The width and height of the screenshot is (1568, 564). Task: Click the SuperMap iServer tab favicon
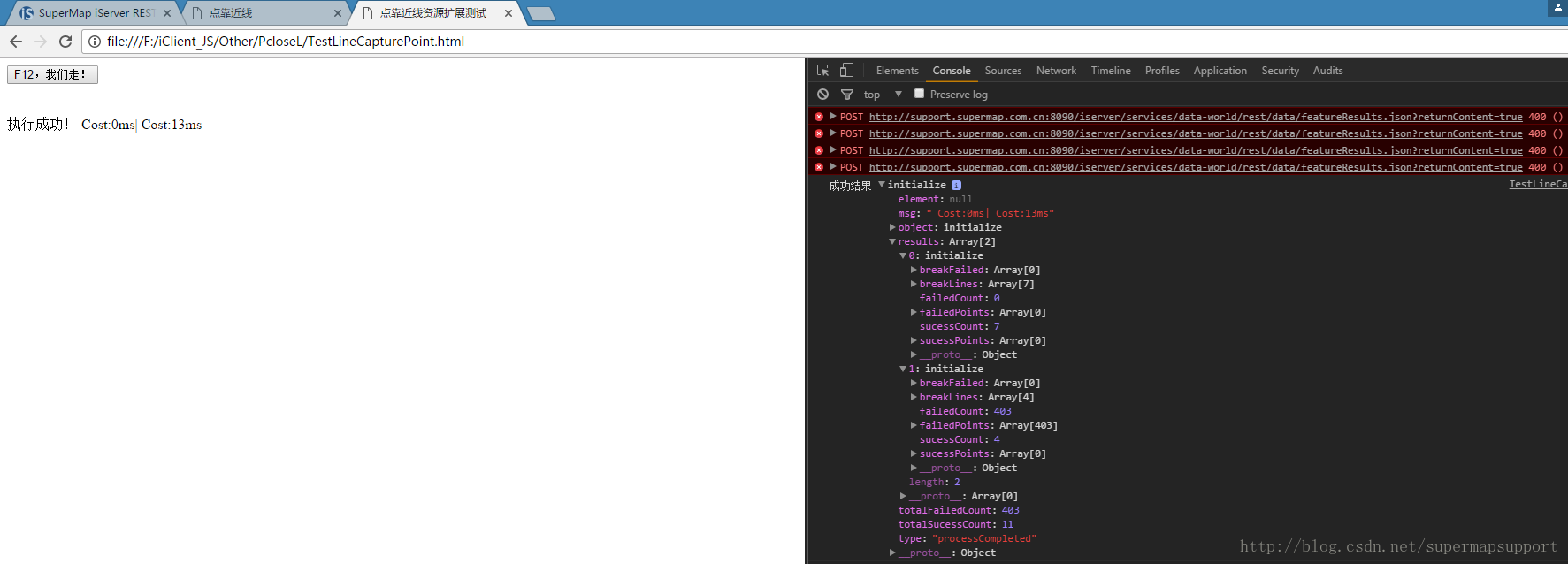click(27, 13)
